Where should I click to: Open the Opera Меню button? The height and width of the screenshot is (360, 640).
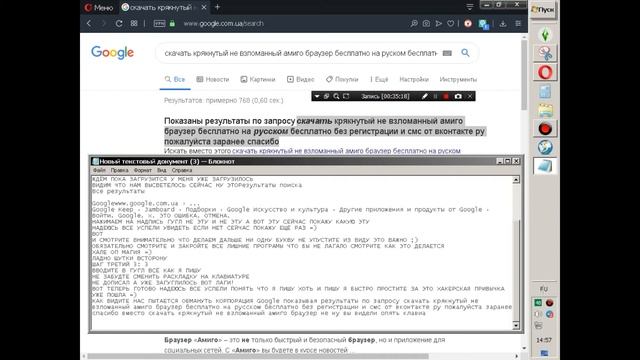coord(98,7)
